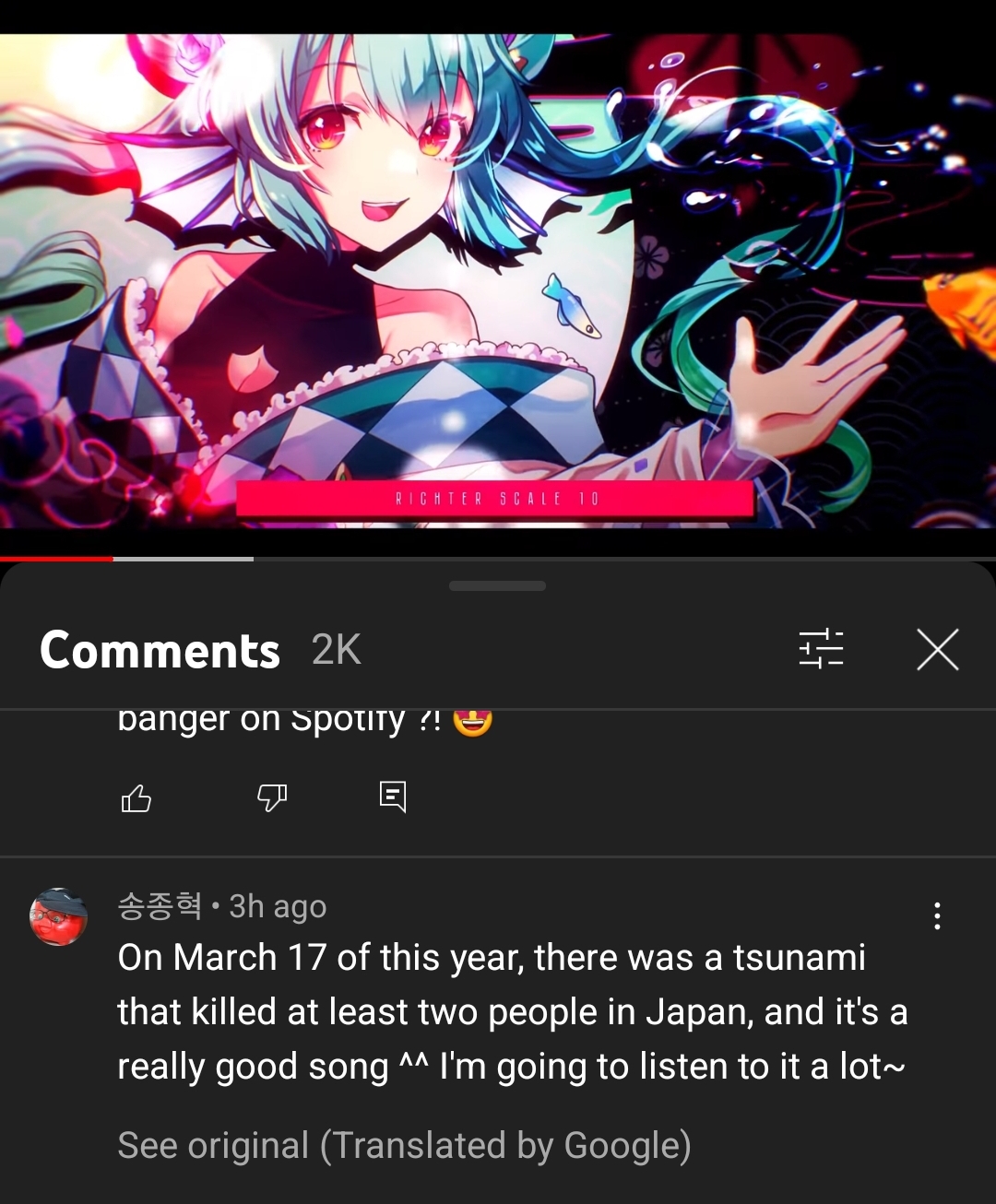Tap the comments sheet drag handle
The width and height of the screenshot is (996, 1204).
[497, 586]
